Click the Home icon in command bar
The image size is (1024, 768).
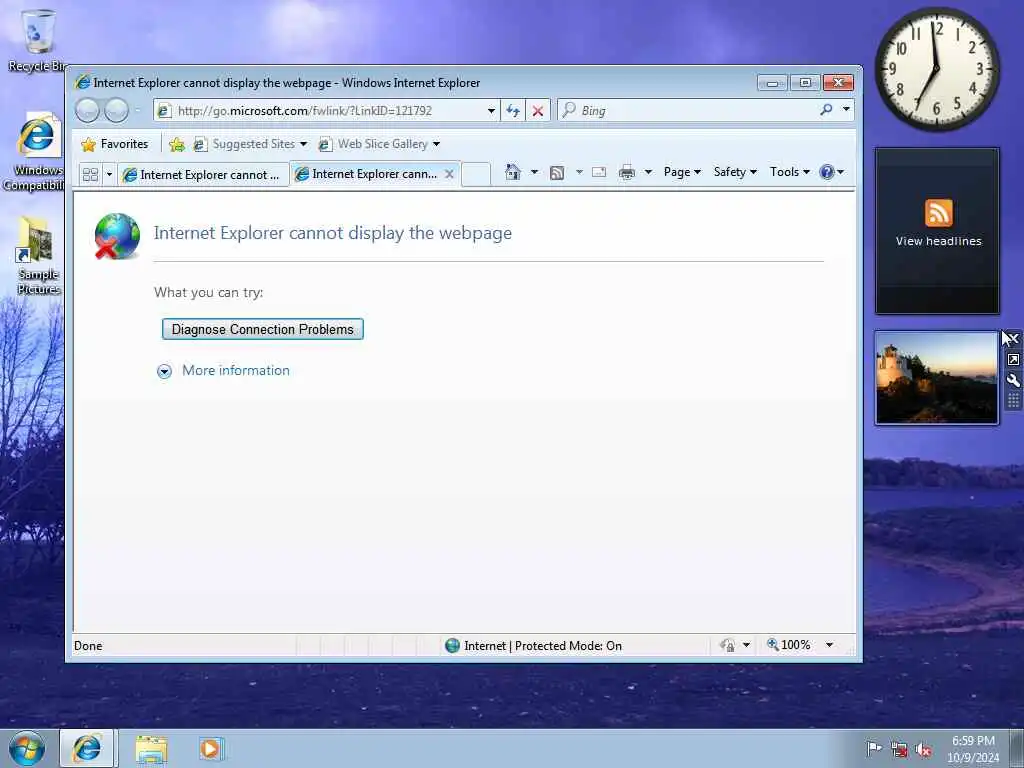[513, 172]
